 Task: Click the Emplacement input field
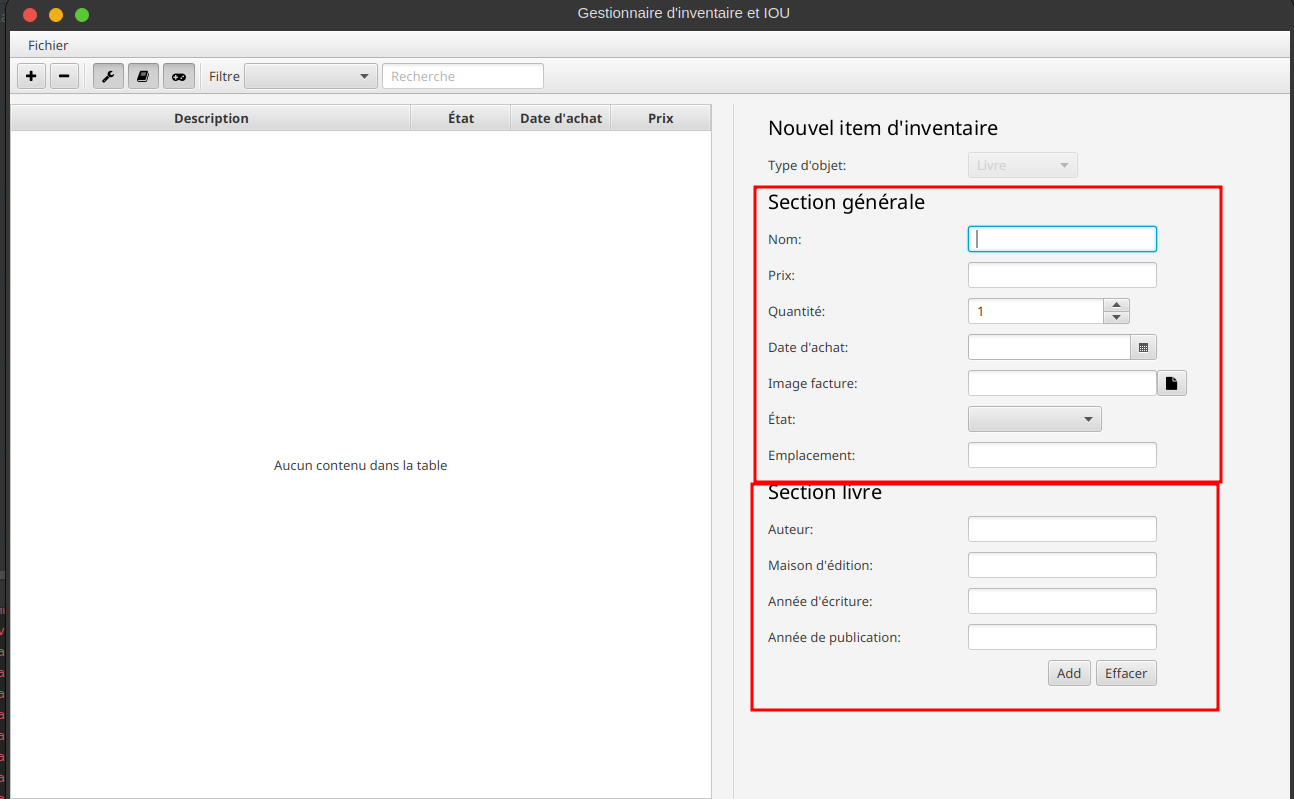pyautogui.click(x=1062, y=455)
